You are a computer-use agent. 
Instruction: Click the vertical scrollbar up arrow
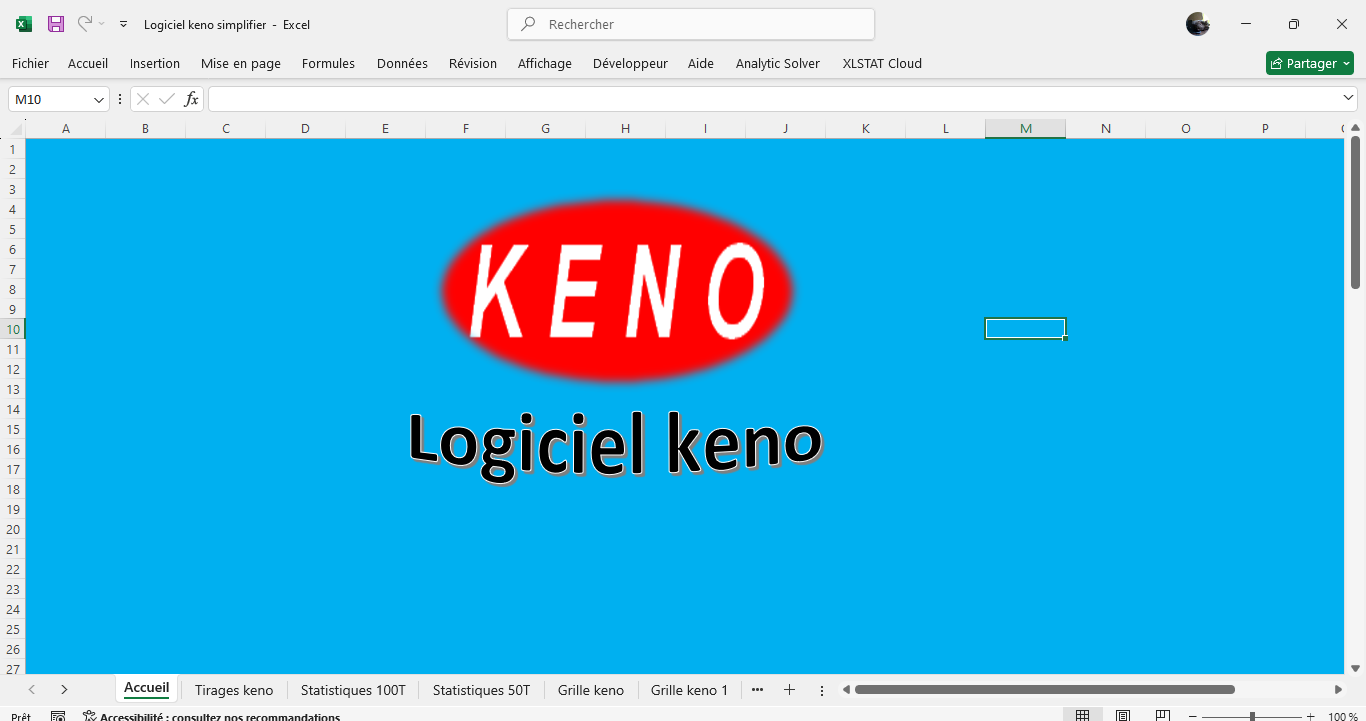pyautogui.click(x=1356, y=128)
